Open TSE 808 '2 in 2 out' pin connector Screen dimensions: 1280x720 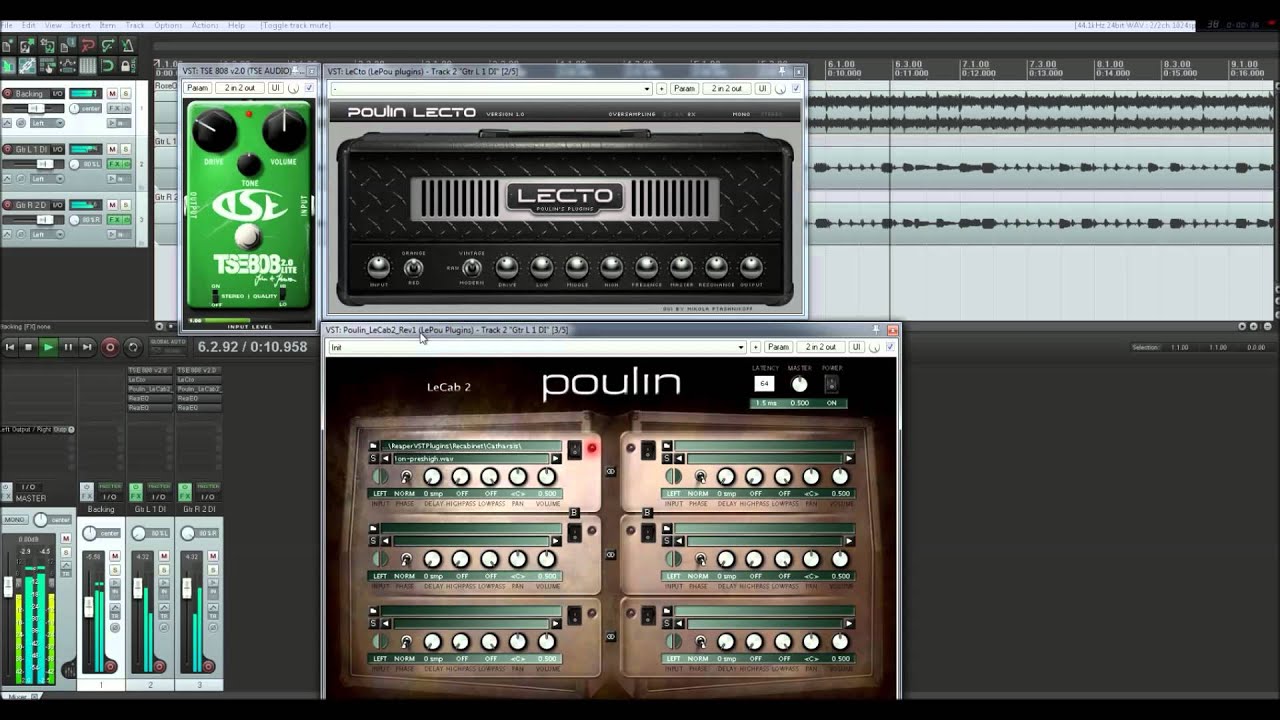pyautogui.click(x=240, y=88)
